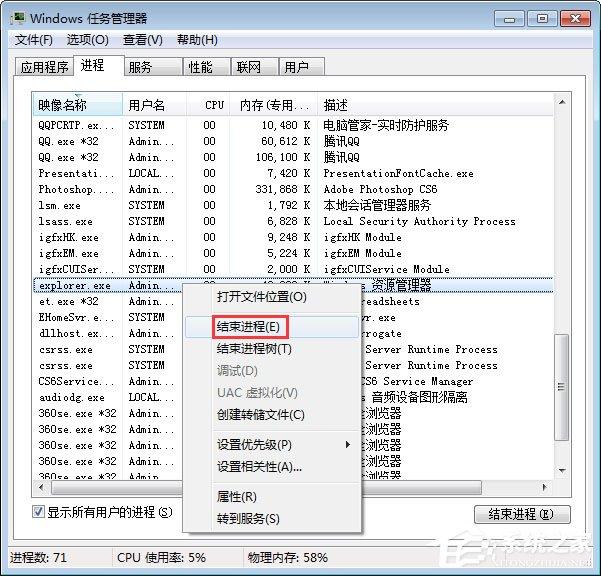The height and width of the screenshot is (576, 601).
Task: Open the 选项(O) menu
Action: click(x=87, y=40)
